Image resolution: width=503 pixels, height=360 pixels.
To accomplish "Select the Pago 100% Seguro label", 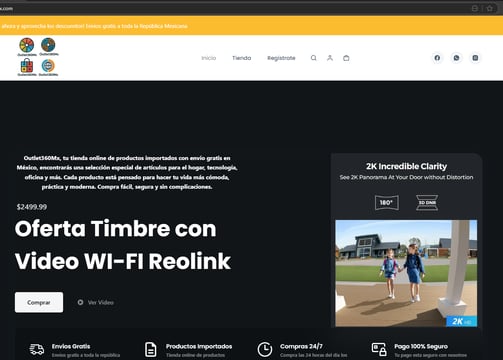I will (x=421, y=346).
